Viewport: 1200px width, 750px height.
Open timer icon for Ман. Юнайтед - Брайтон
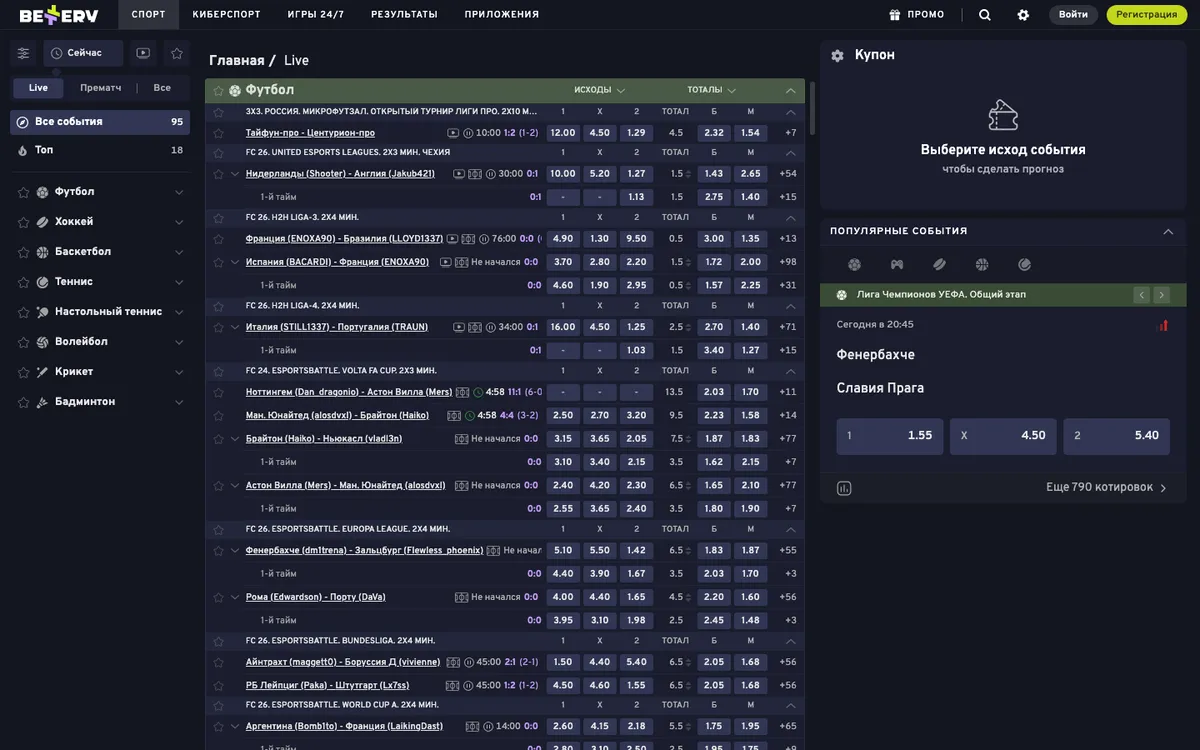coord(470,416)
